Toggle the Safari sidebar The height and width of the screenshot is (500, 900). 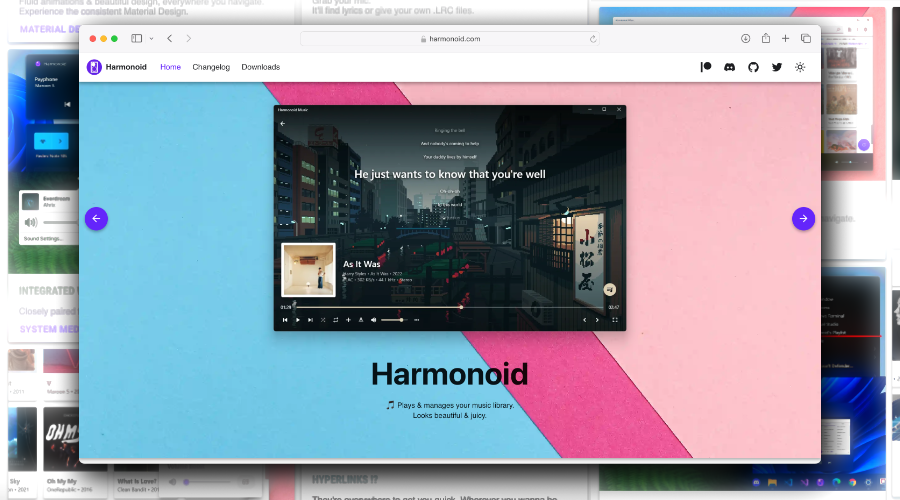pyautogui.click(x=137, y=38)
